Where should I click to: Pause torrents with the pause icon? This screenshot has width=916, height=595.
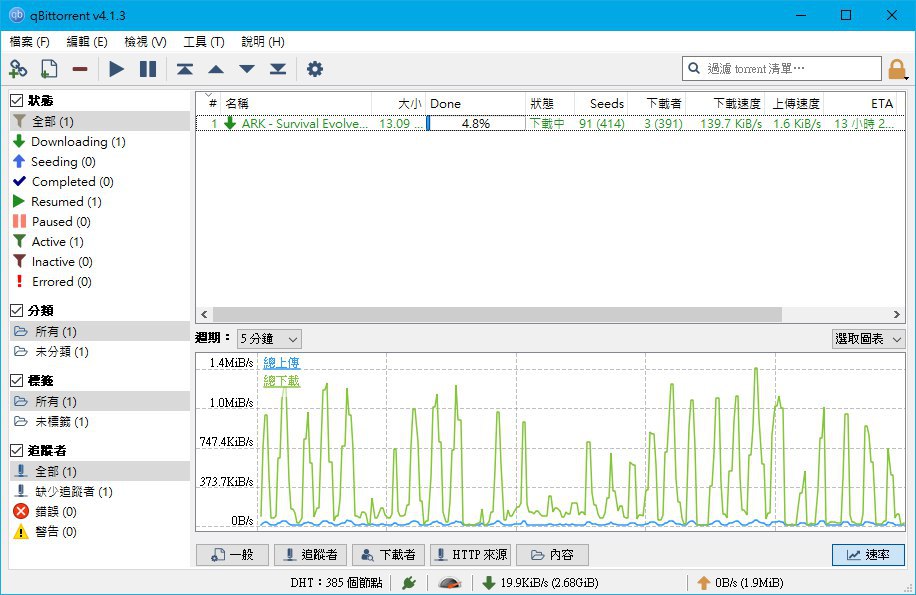pos(148,69)
